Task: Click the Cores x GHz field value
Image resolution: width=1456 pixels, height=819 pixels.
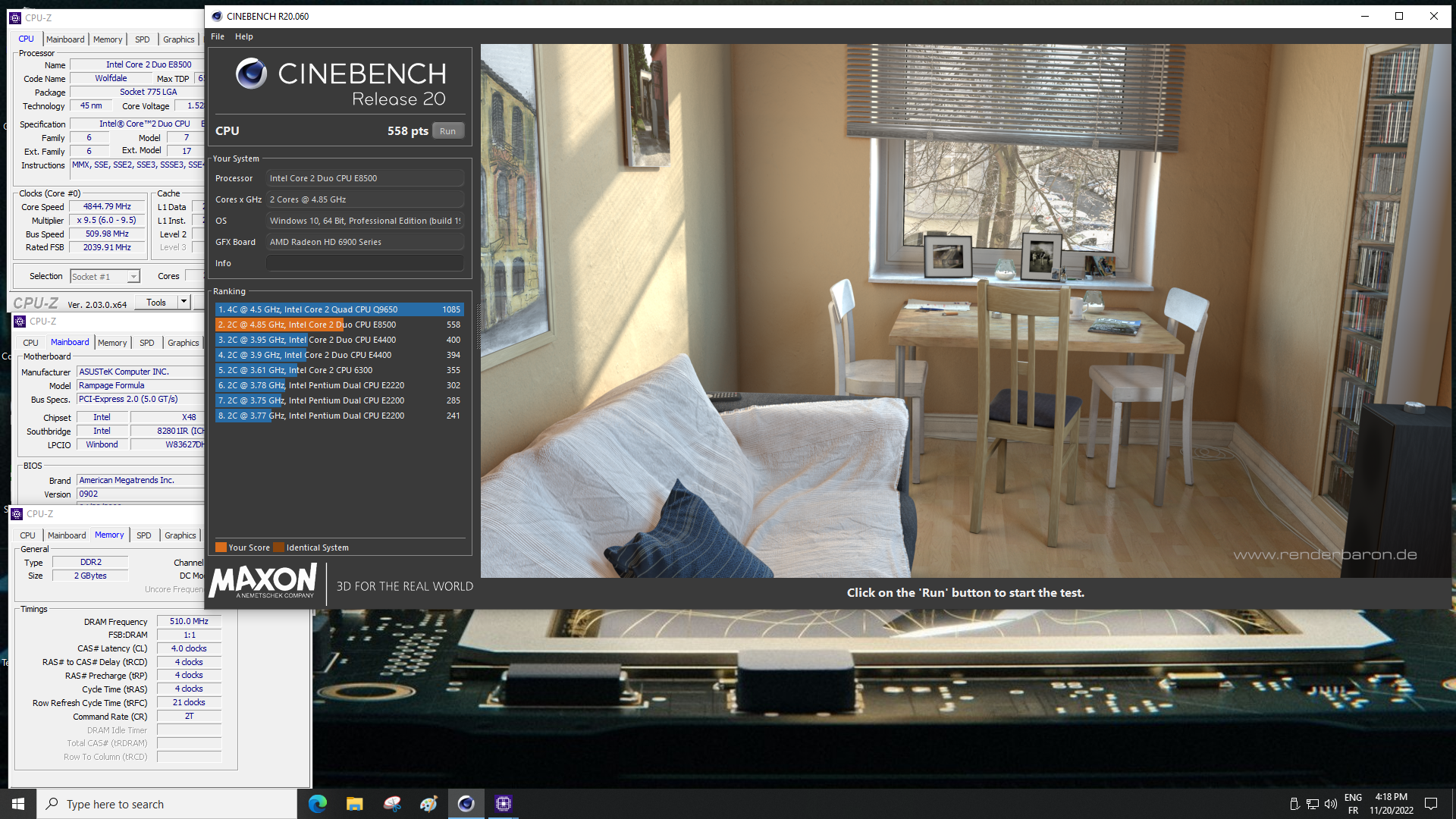Action: coord(365,199)
